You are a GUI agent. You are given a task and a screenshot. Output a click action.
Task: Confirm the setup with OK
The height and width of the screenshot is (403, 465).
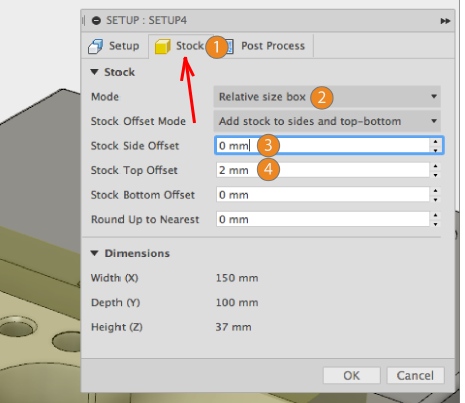pos(352,376)
